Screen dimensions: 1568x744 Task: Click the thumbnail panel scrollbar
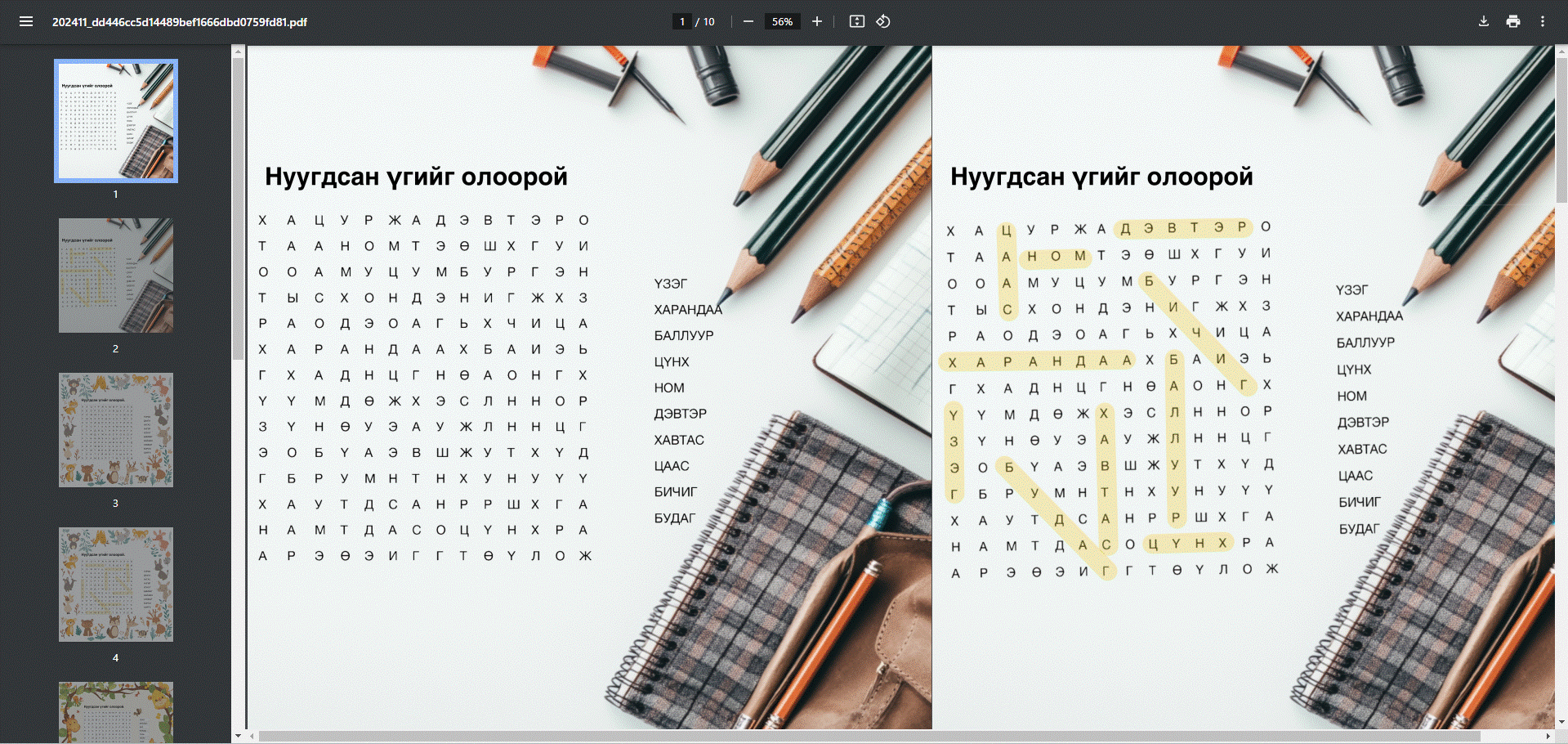click(x=238, y=208)
